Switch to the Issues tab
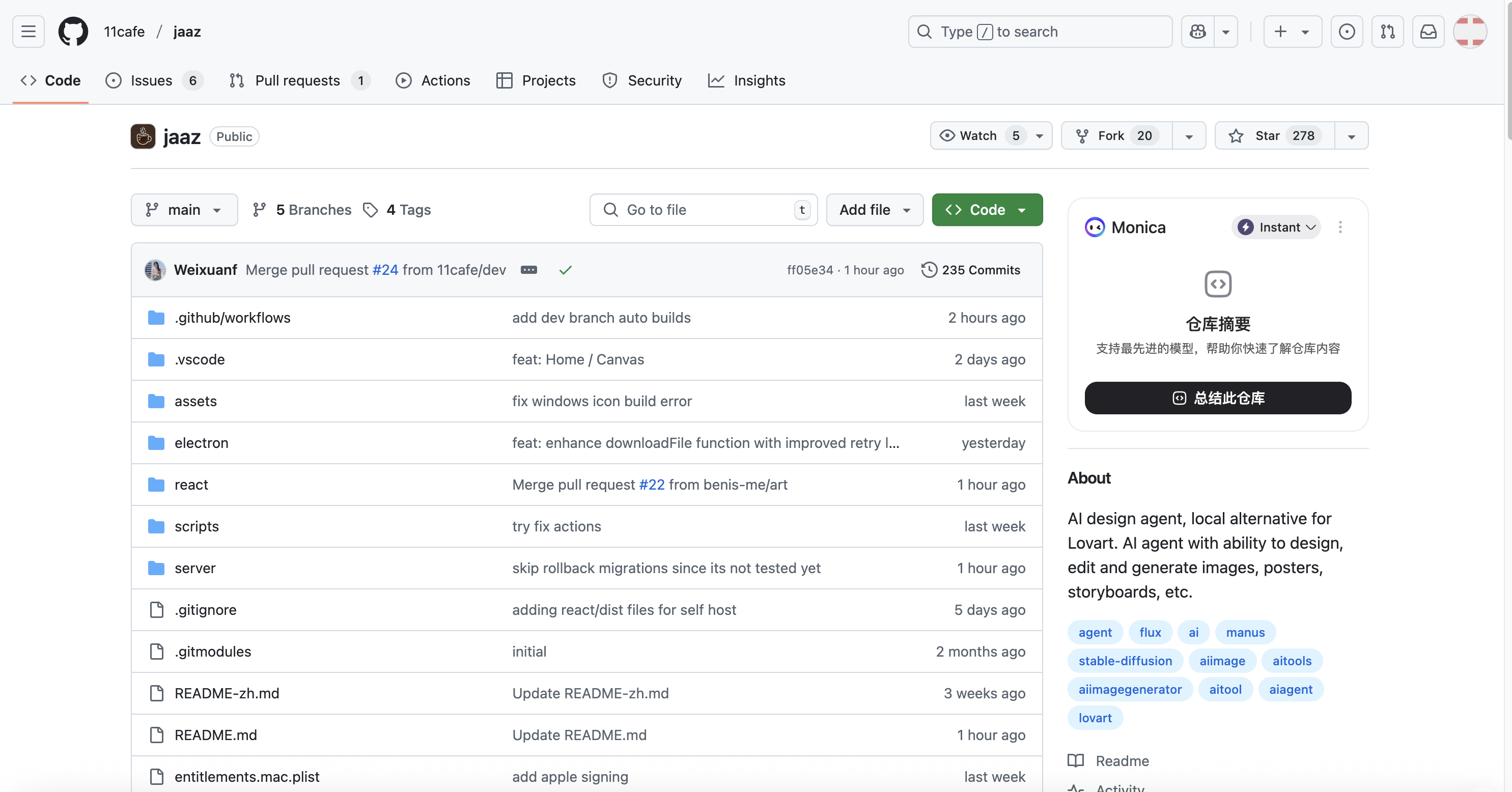The image size is (1512, 792). pos(151,81)
